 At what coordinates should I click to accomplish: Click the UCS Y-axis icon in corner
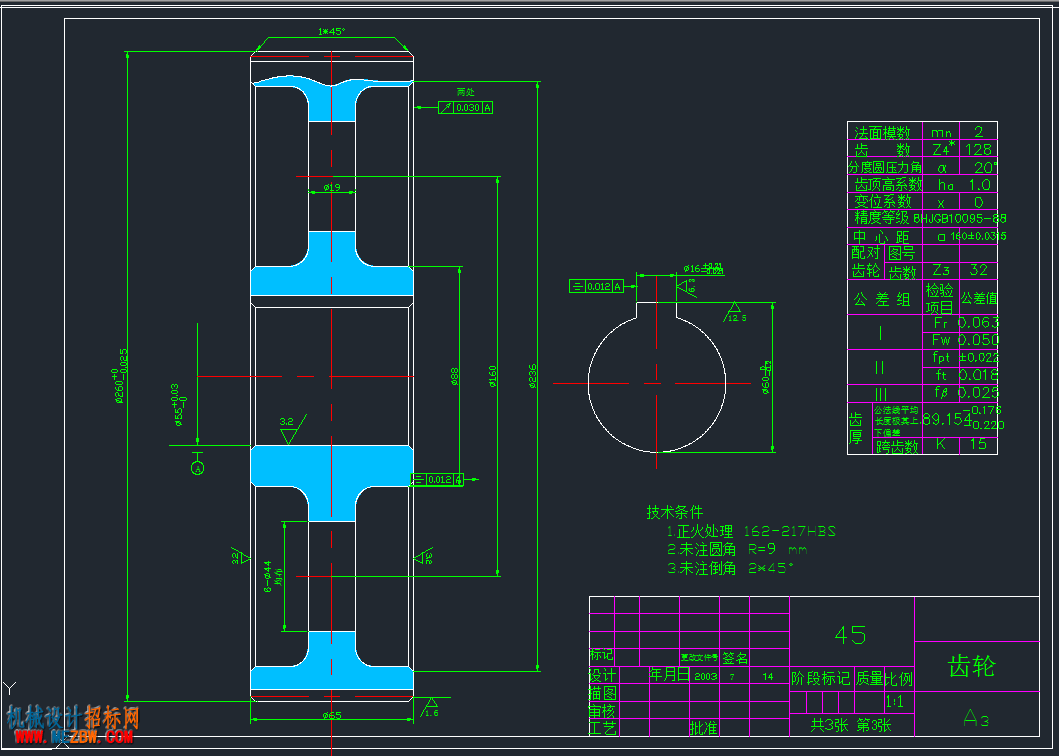tap(9, 688)
